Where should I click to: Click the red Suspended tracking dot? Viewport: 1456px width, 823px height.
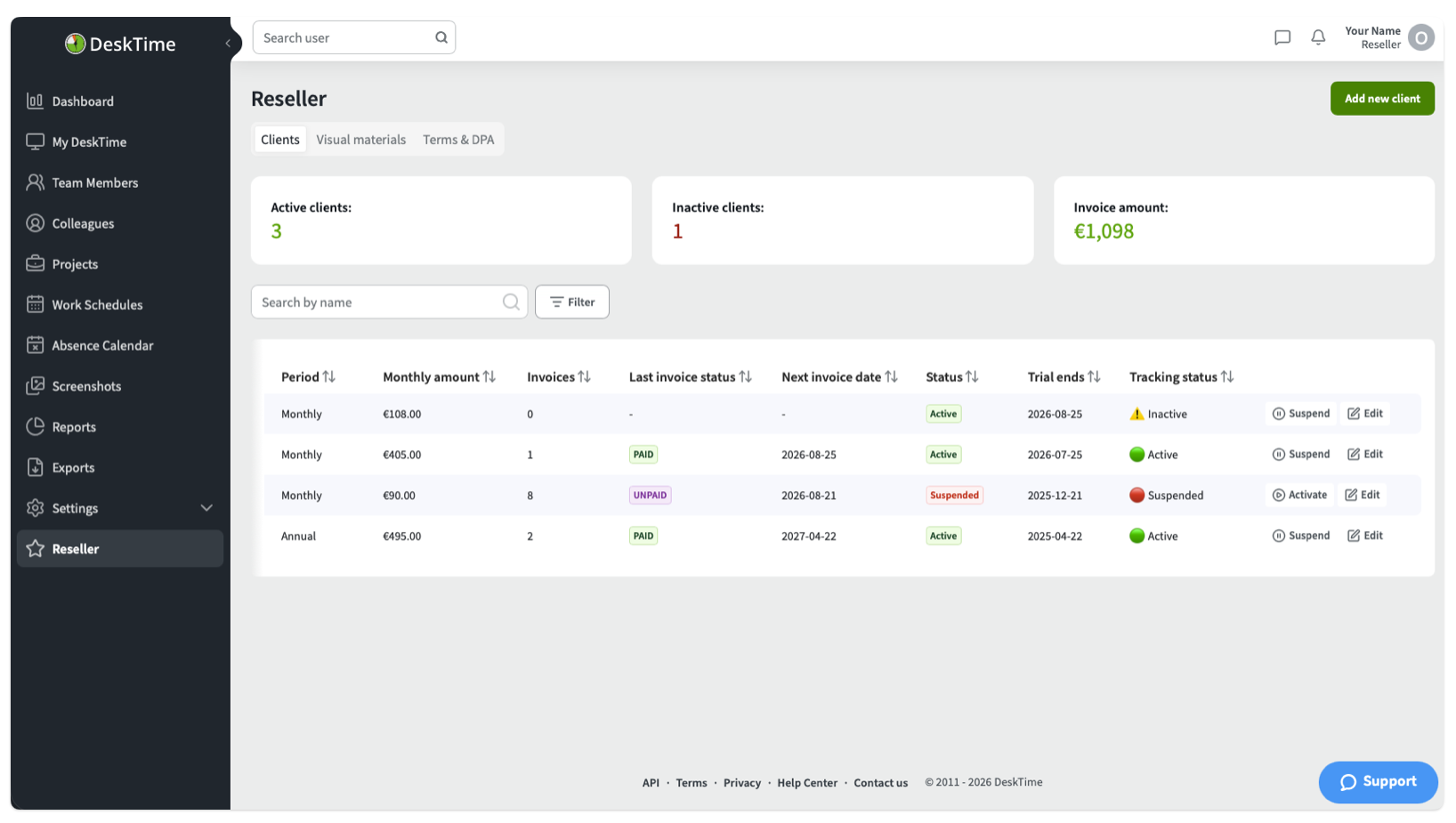(1136, 495)
